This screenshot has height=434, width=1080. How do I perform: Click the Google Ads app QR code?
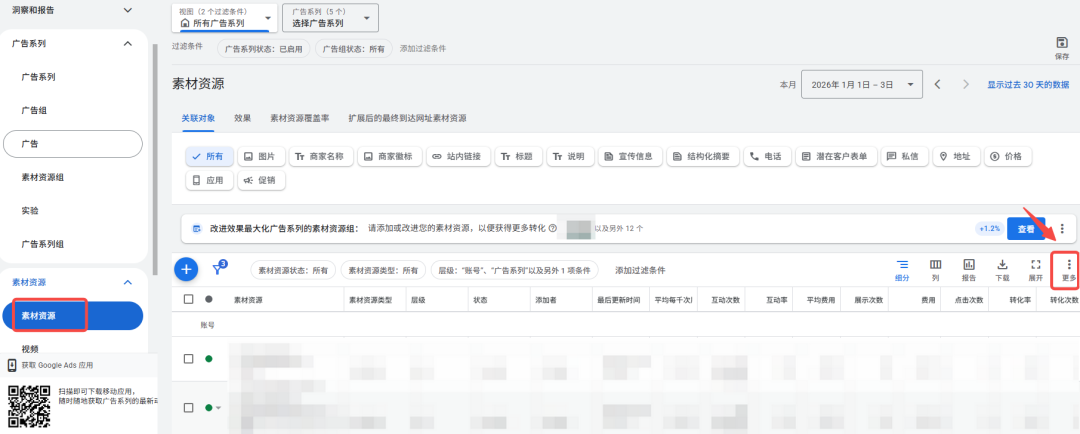coord(29,406)
